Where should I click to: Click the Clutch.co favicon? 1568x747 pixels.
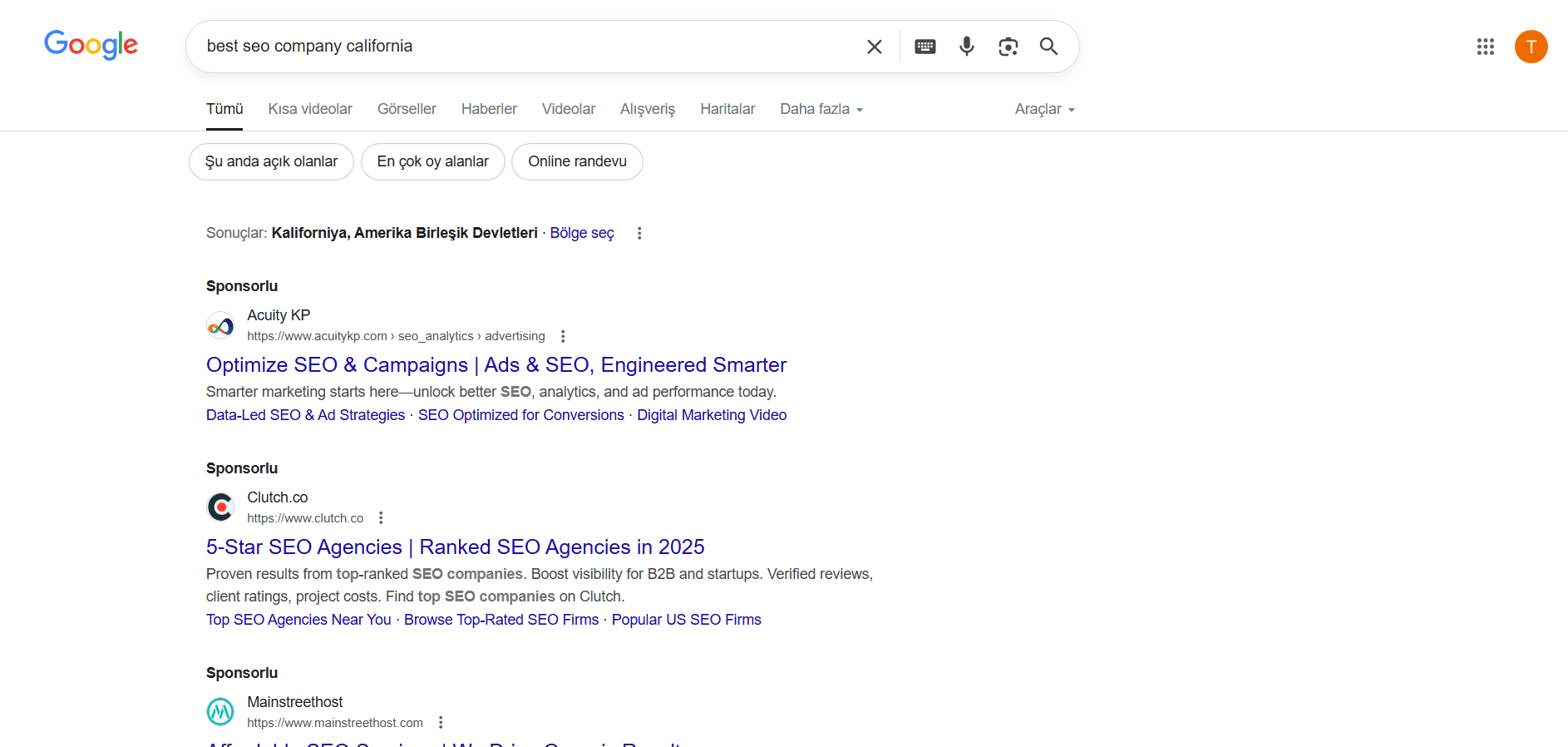220,507
